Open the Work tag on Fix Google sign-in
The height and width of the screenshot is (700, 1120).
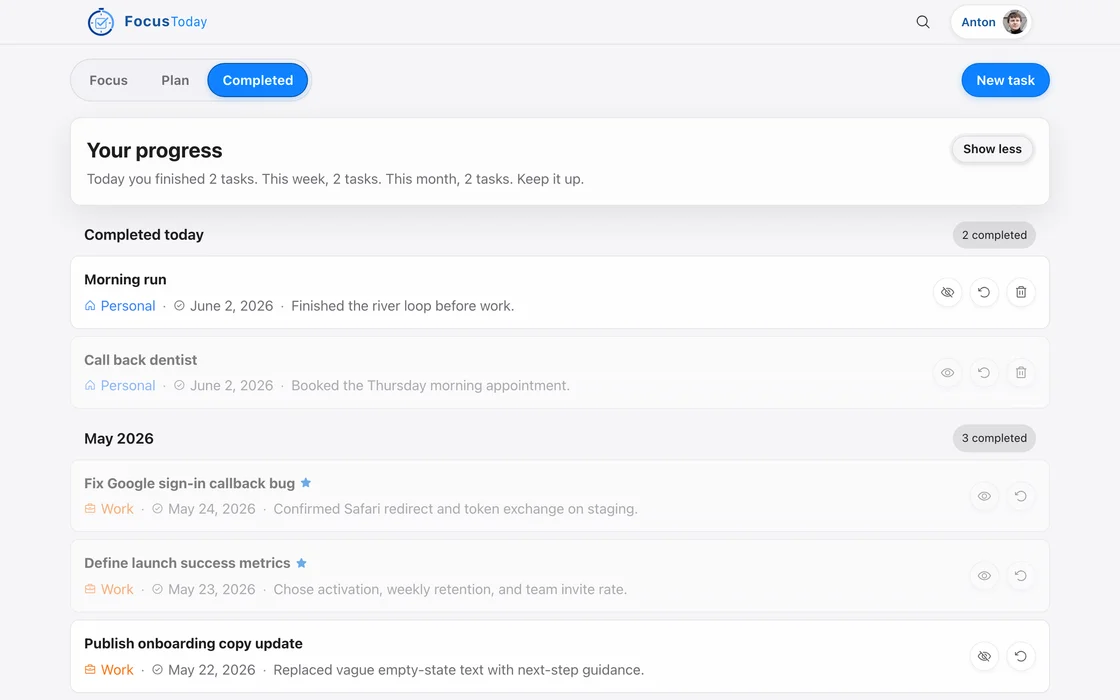(109, 509)
